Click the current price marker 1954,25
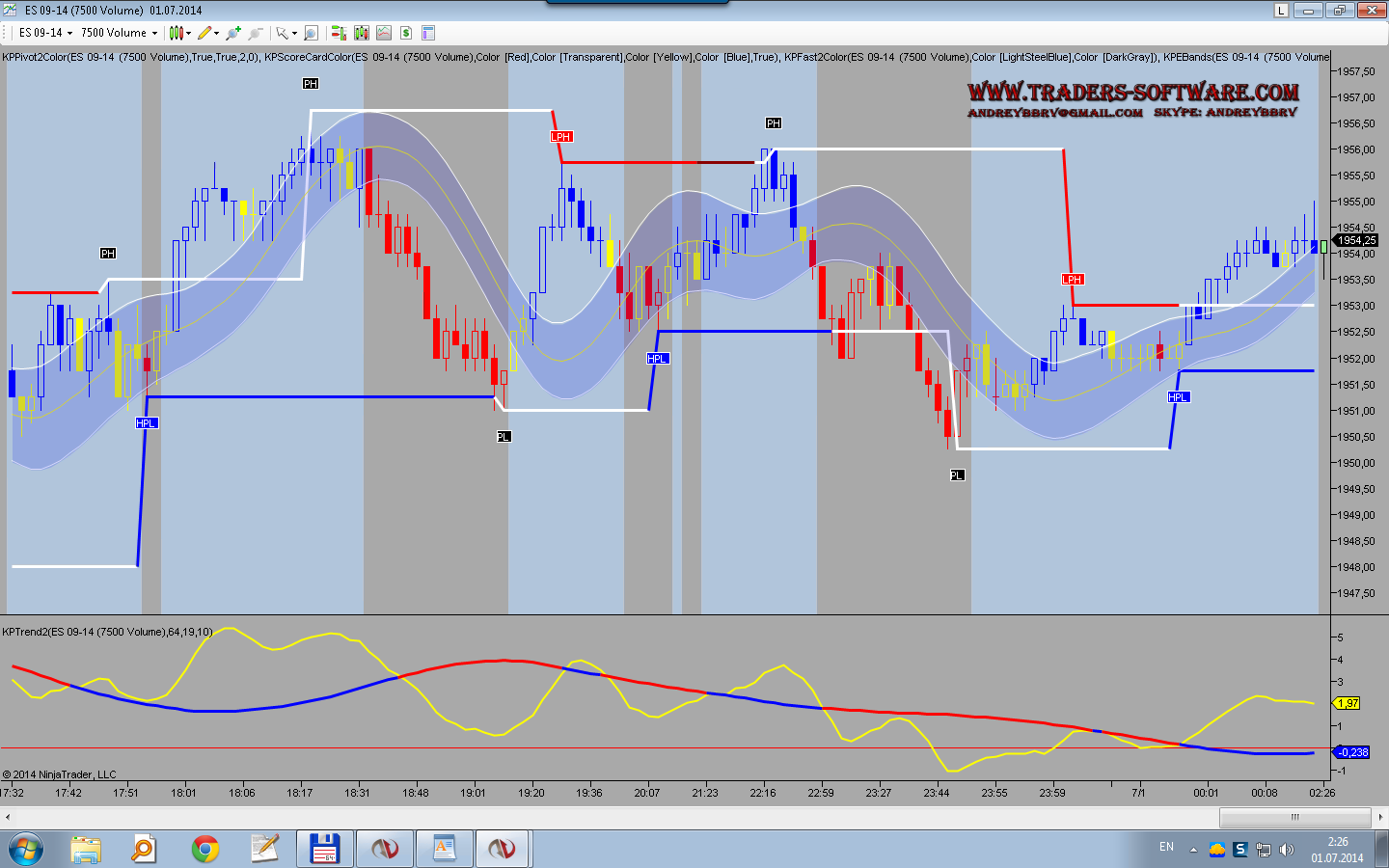Viewport: 1389px width, 868px height. [x=1356, y=240]
